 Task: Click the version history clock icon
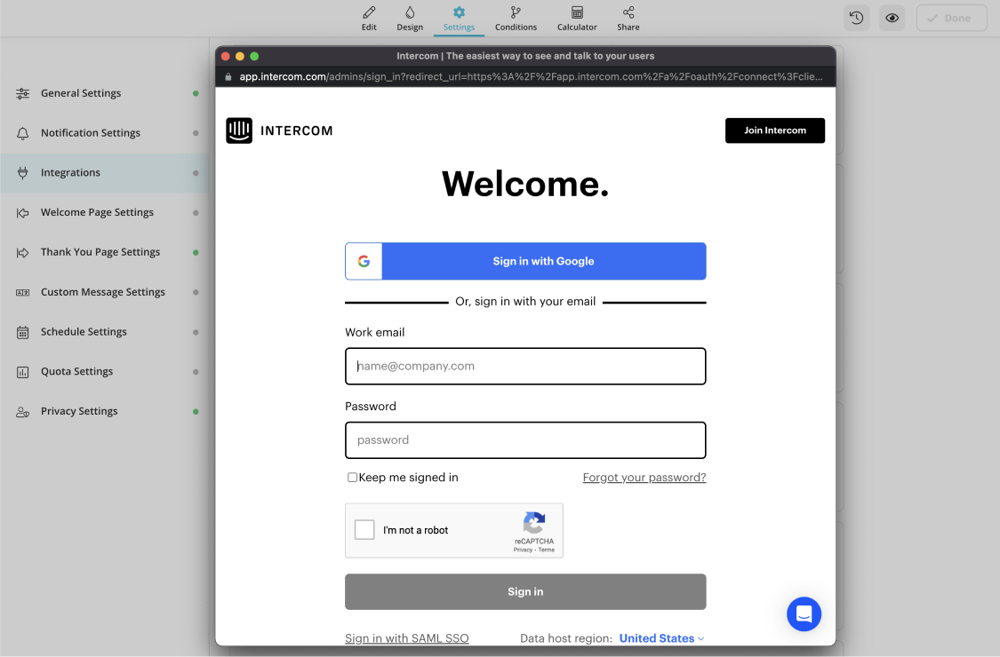pos(856,18)
